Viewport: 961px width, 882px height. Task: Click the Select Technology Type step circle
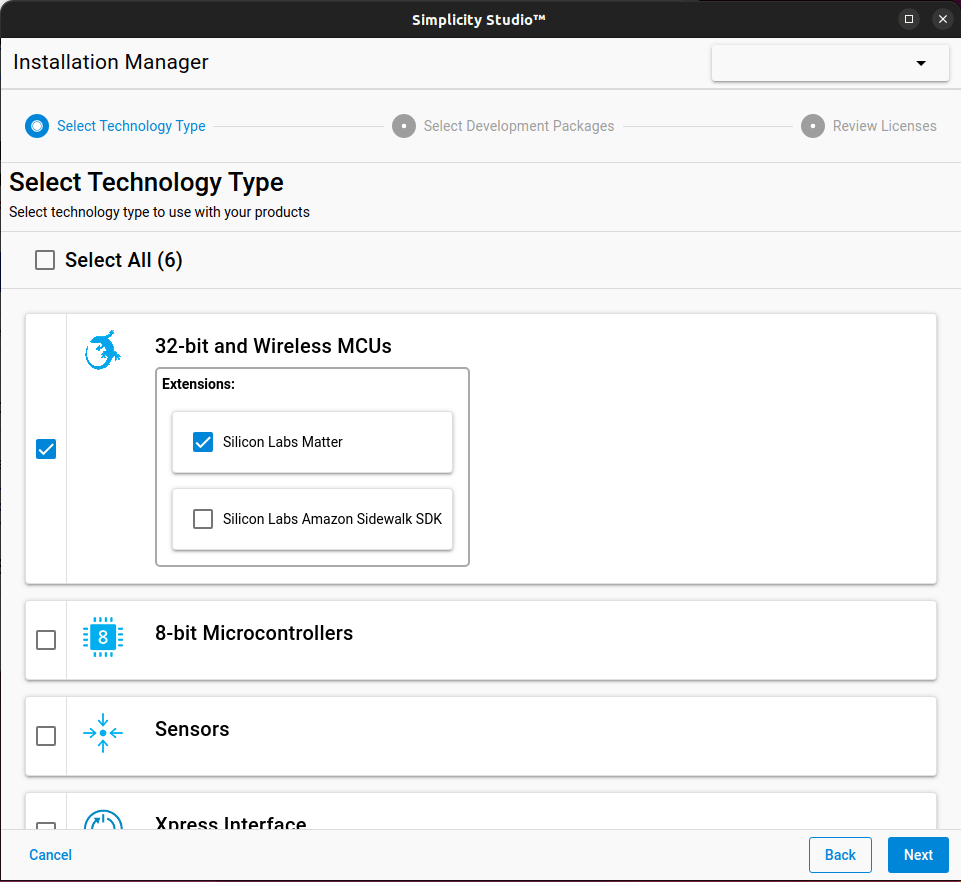tap(37, 126)
